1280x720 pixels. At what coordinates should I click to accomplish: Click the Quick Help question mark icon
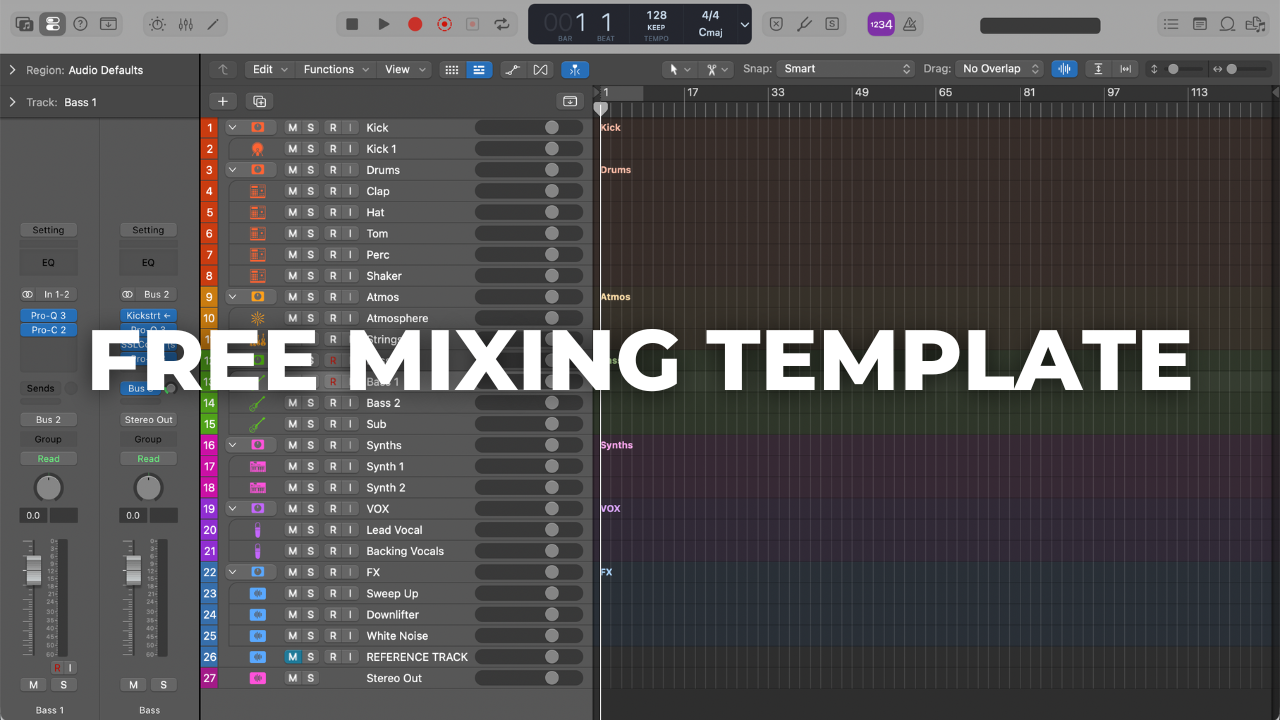[81, 22]
